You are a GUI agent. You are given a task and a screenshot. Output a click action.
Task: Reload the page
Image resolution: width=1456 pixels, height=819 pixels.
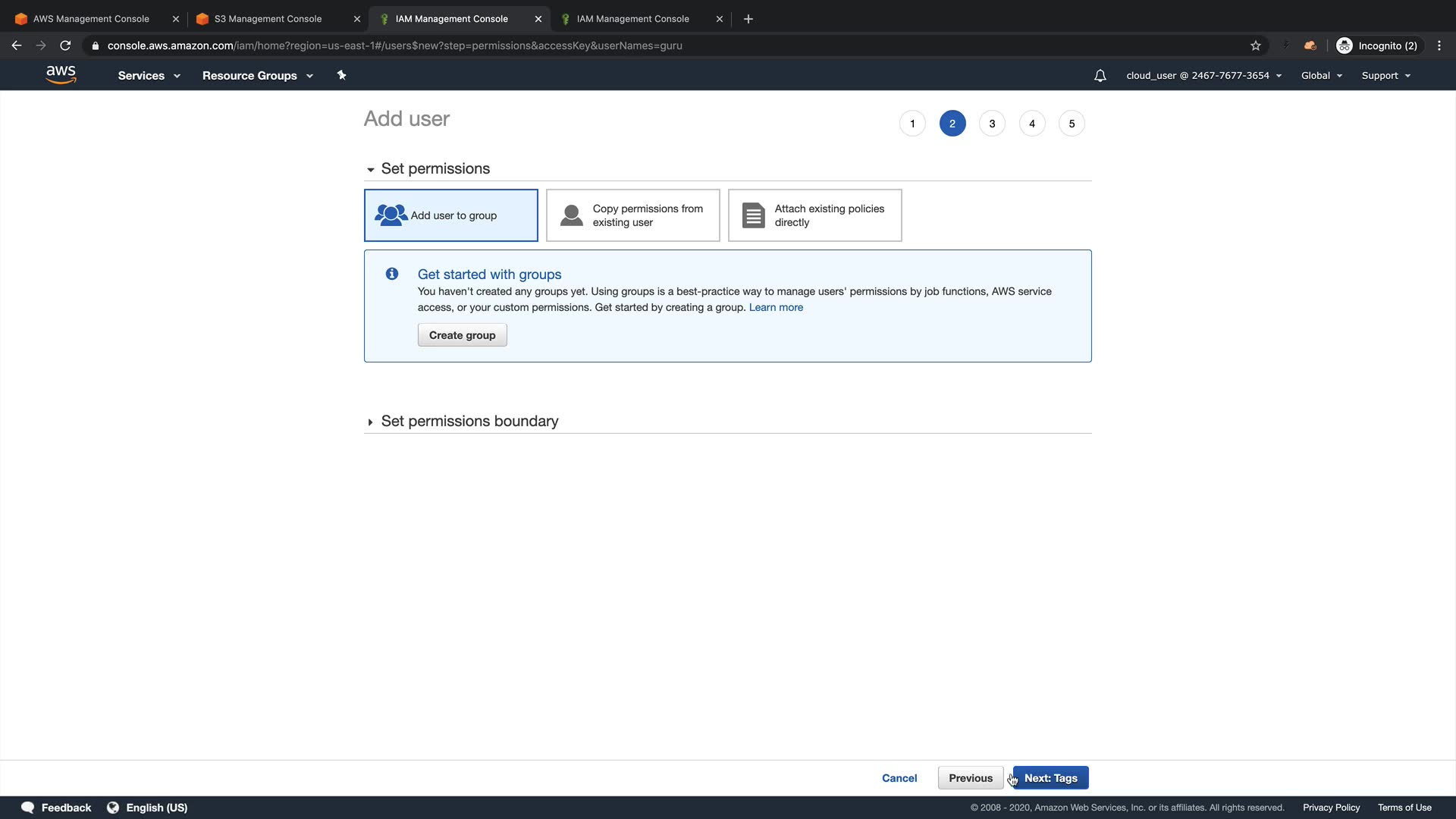(65, 45)
